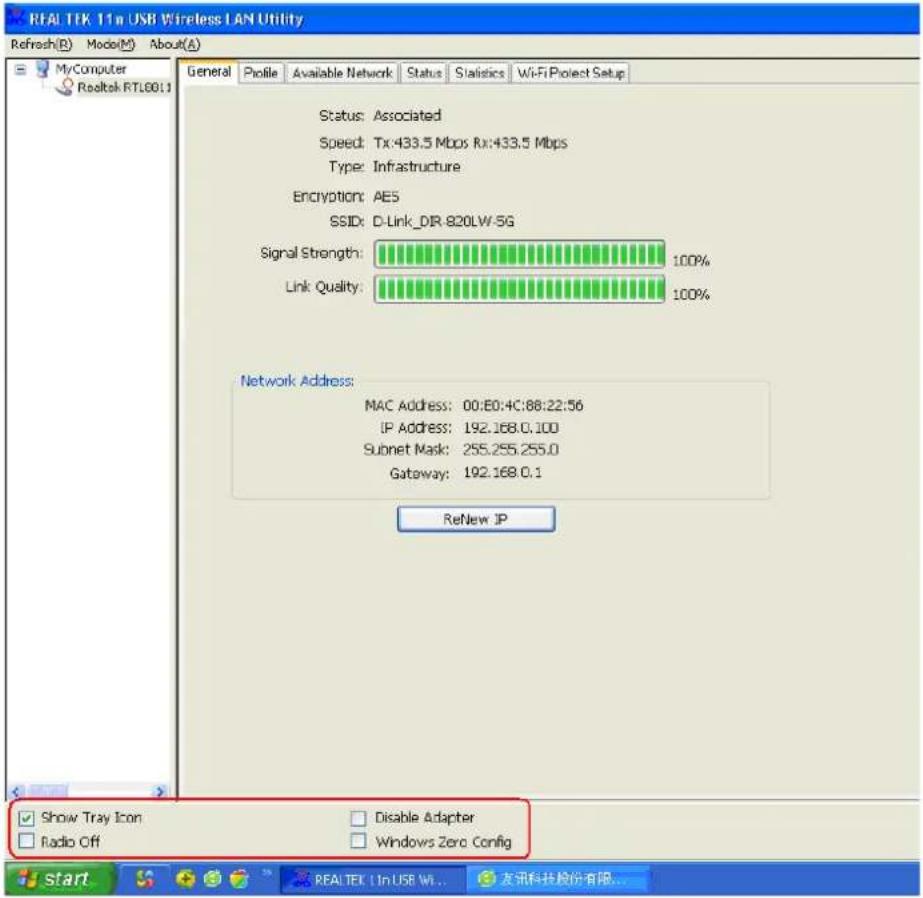
Task: Collapse the MyComputer tree node
Action: pyautogui.click(x=21, y=69)
